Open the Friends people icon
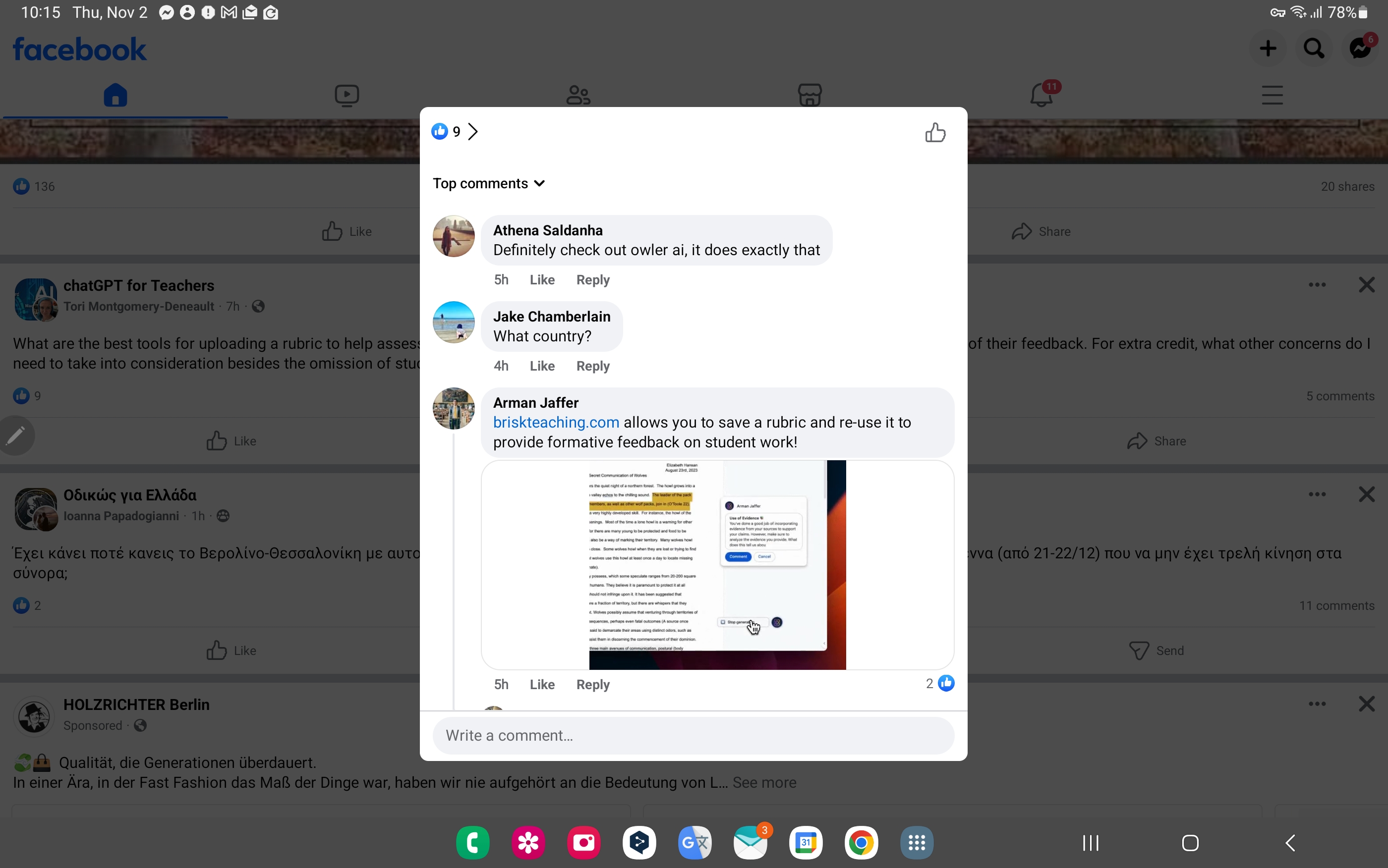This screenshot has height=868, width=1388. click(x=578, y=95)
